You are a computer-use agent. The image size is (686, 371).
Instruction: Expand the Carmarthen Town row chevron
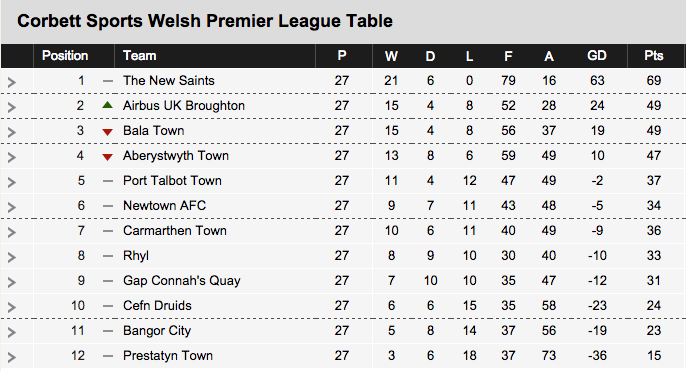tap(12, 232)
